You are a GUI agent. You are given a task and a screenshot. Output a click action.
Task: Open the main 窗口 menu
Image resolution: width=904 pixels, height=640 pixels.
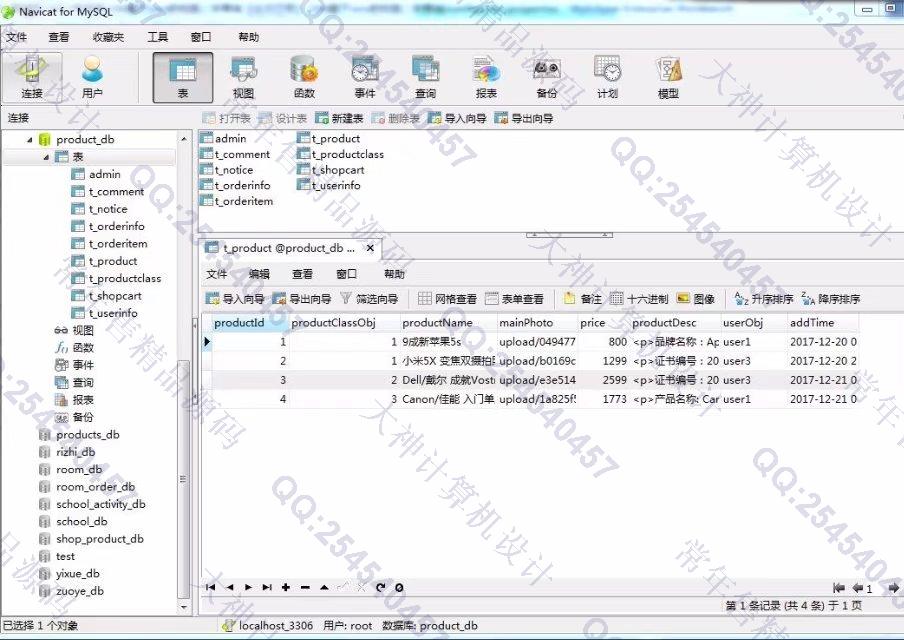[201, 37]
